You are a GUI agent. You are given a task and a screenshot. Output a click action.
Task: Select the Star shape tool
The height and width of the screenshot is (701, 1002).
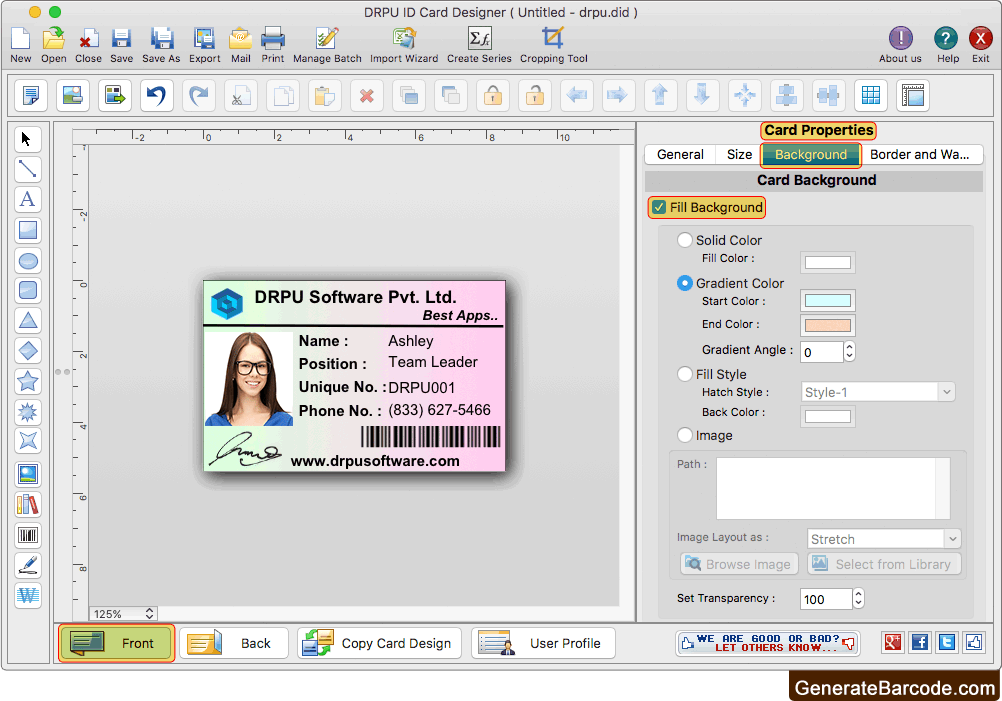point(27,381)
